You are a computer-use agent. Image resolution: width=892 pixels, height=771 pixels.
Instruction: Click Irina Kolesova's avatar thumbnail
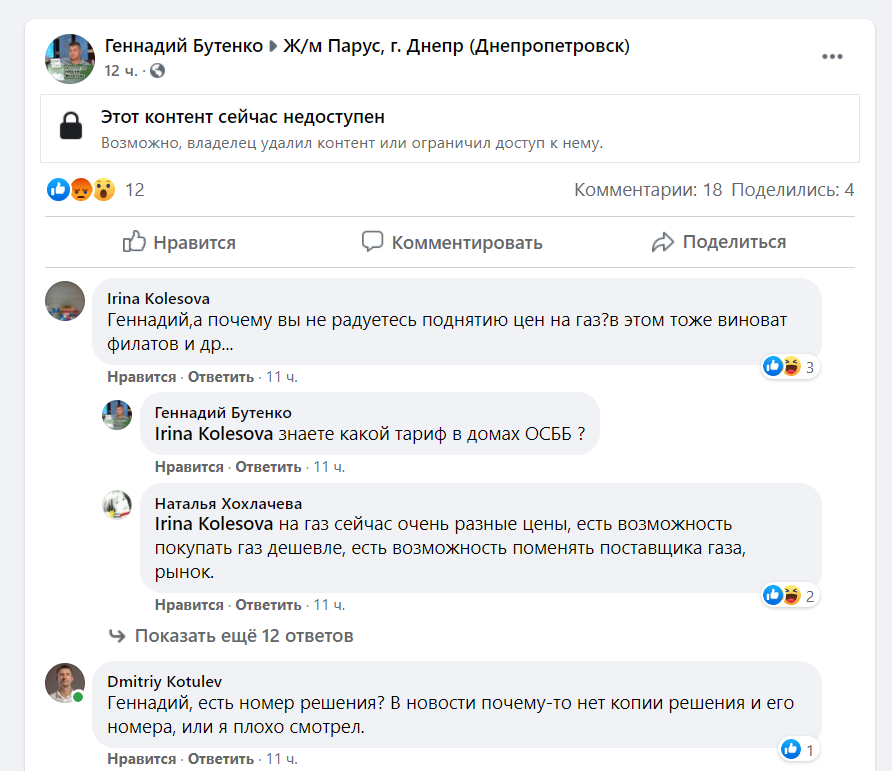(64, 300)
